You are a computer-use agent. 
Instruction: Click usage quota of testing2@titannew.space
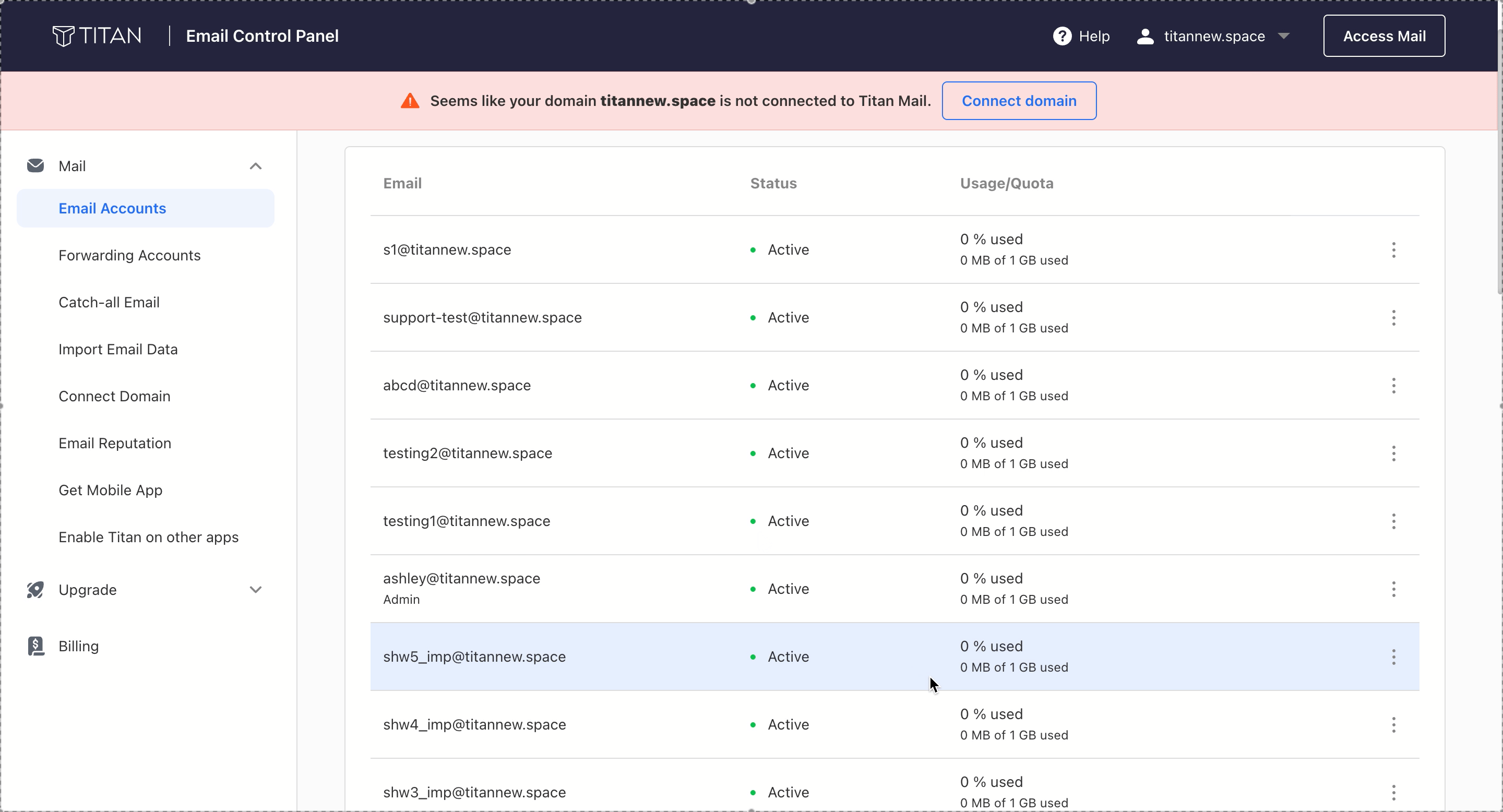[1014, 453]
